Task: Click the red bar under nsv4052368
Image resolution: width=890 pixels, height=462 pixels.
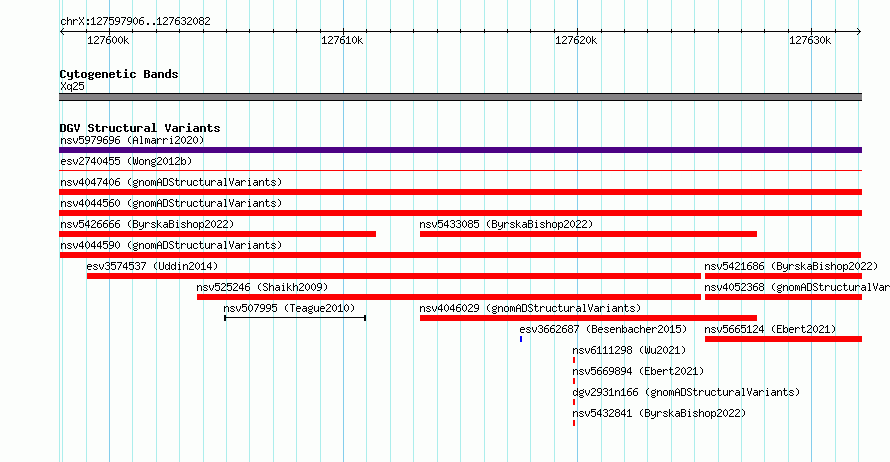Action: [783, 297]
